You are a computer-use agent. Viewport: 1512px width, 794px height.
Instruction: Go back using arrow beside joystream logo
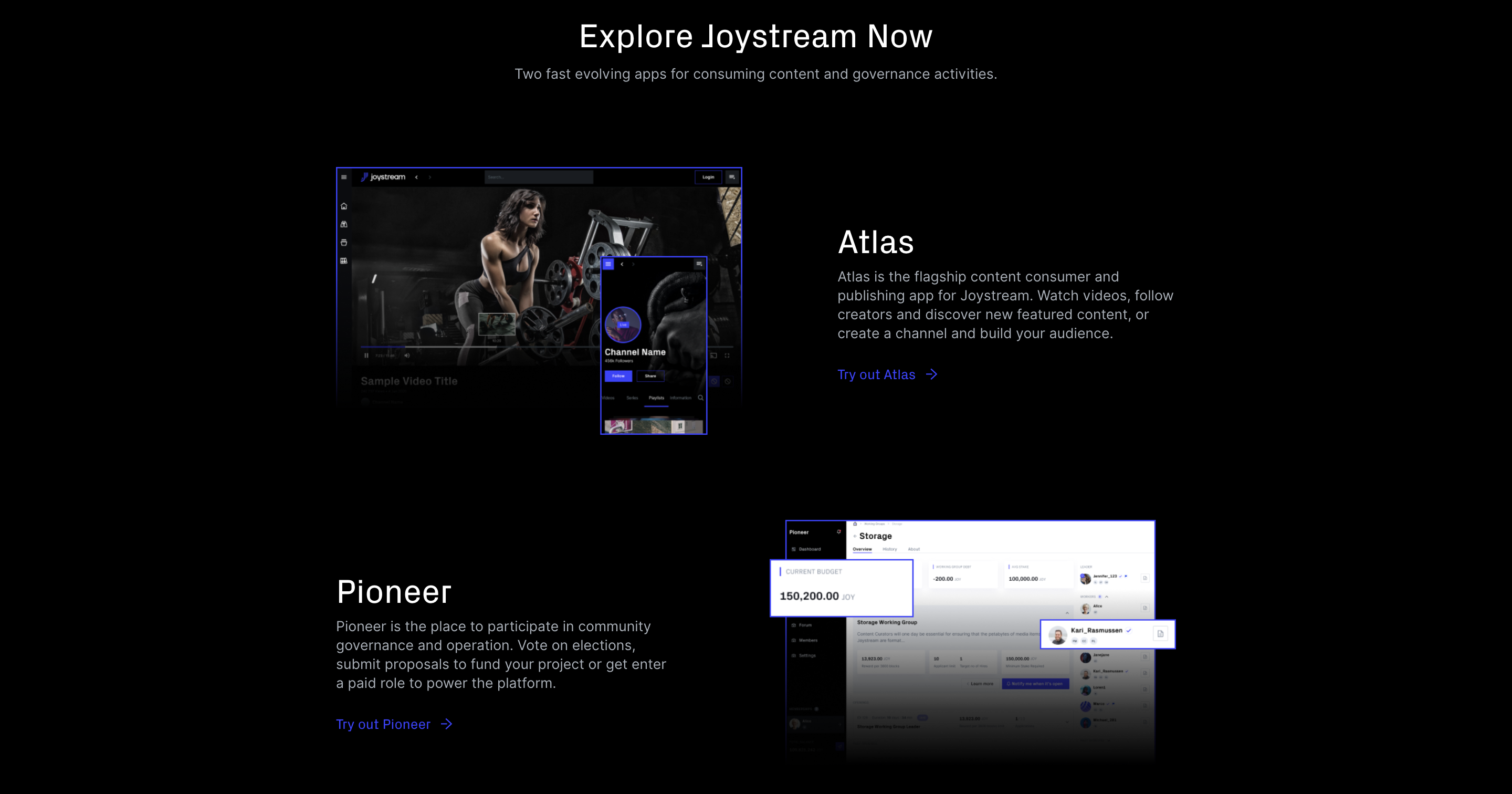[x=416, y=177]
